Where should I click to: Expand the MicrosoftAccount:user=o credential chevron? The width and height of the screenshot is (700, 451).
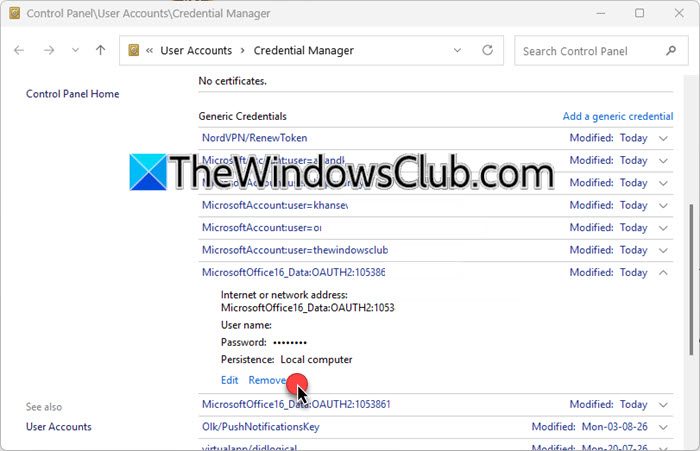point(663,228)
